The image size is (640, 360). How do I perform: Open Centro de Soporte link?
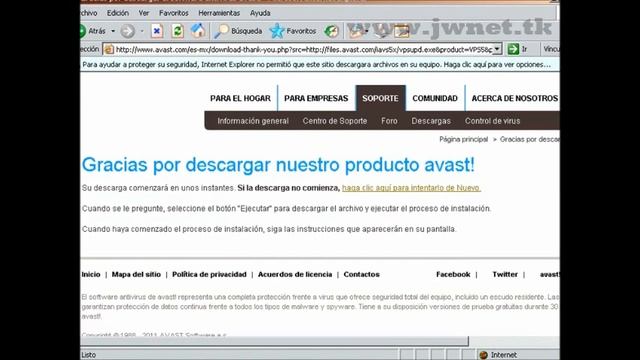[335, 121]
